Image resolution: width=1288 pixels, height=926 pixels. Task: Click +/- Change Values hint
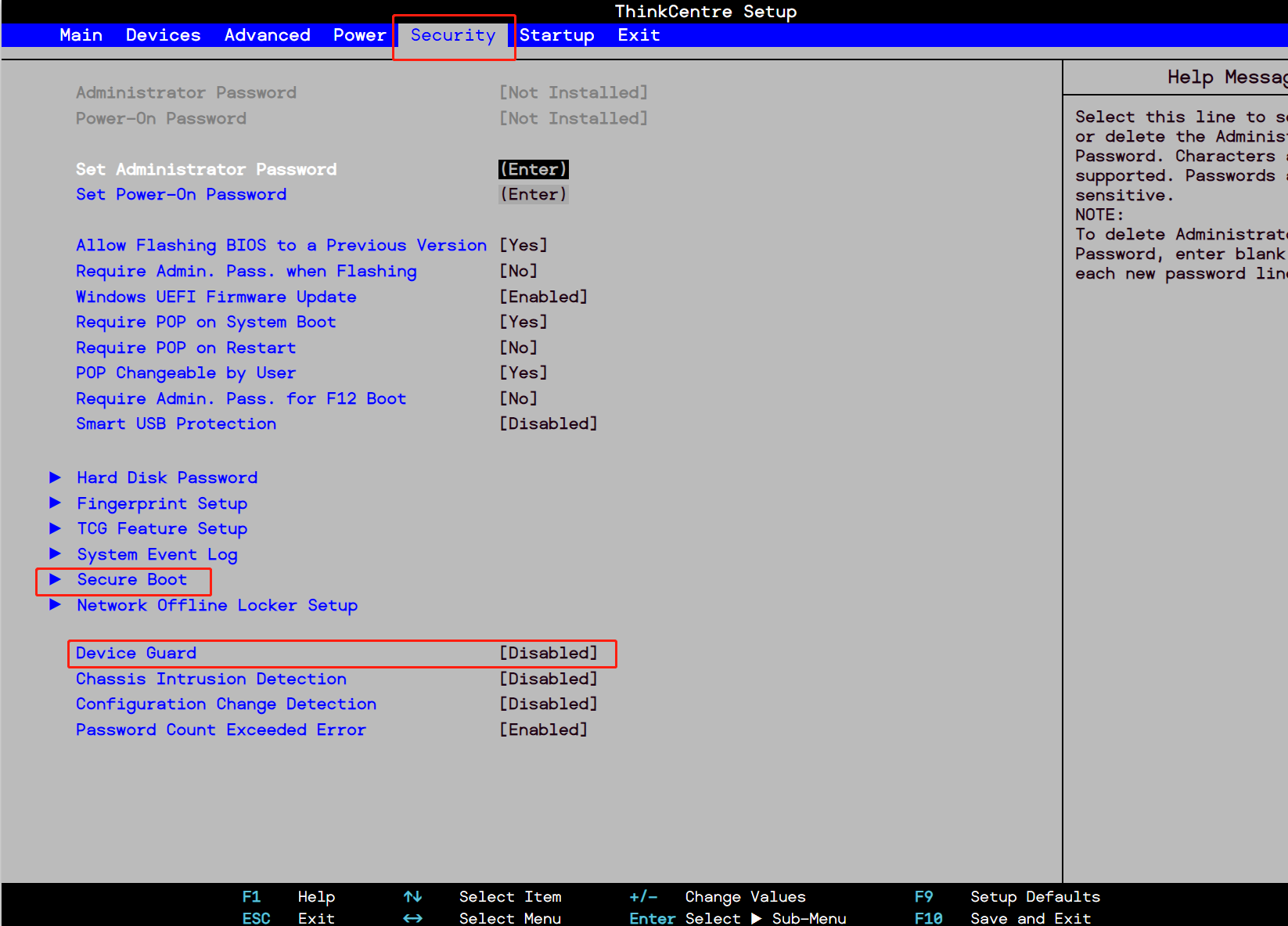coord(717,897)
